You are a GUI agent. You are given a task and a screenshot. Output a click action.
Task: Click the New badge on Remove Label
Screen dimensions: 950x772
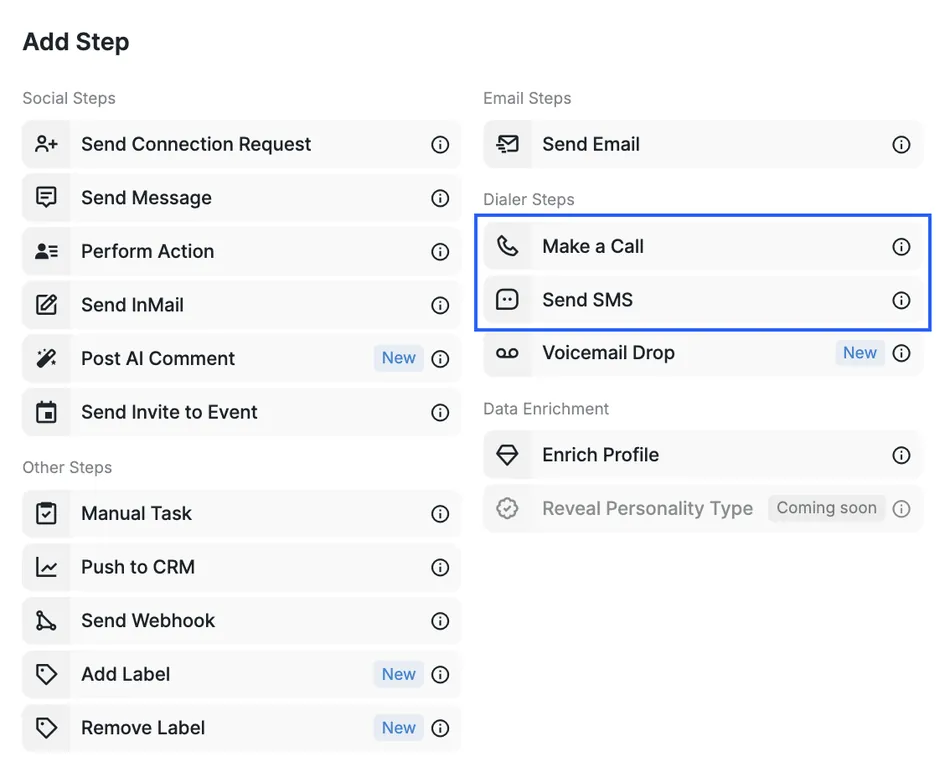(399, 727)
